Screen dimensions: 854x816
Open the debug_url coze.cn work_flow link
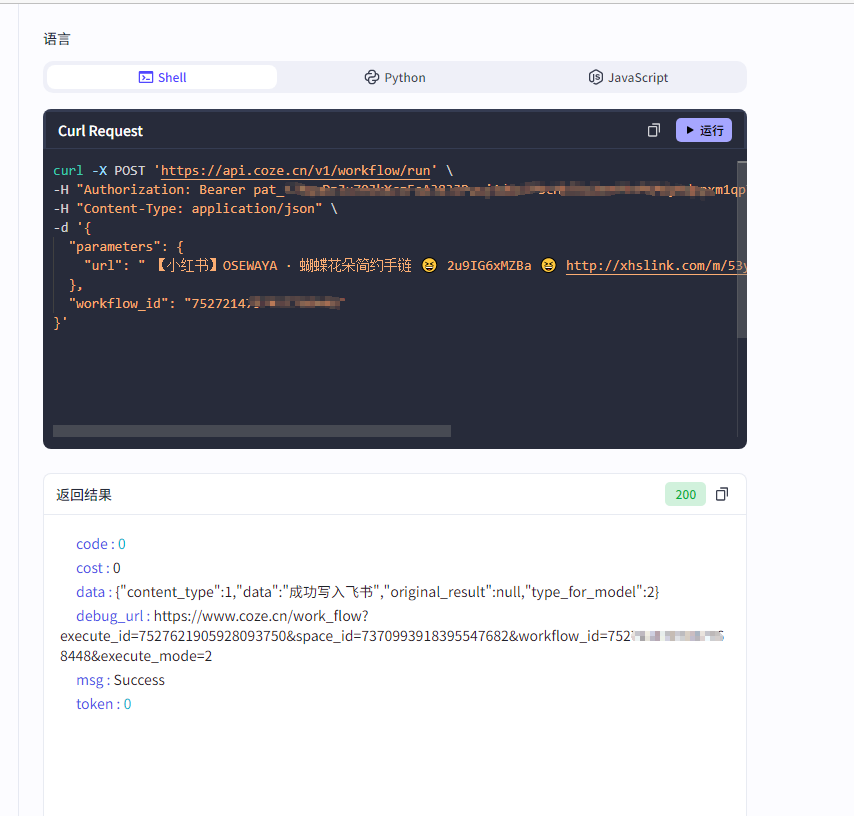[x=260, y=616]
